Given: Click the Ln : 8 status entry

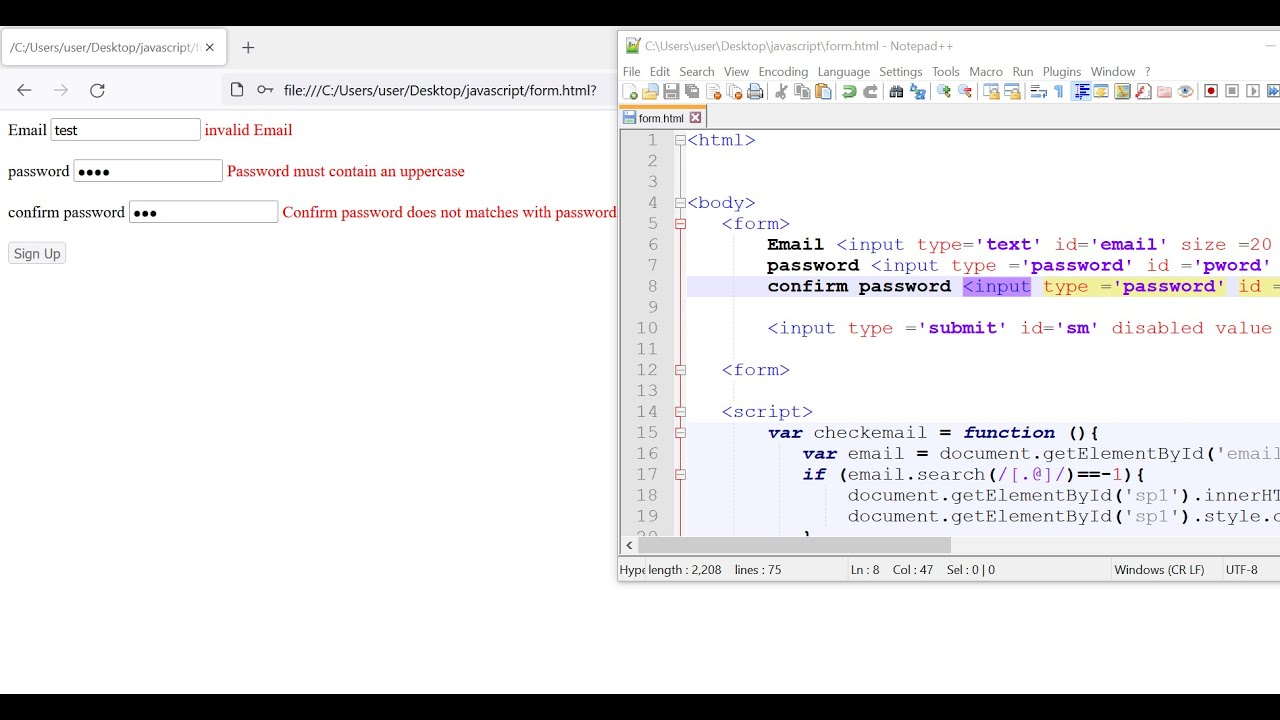Looking at the screenshot, I should [865, 570].
